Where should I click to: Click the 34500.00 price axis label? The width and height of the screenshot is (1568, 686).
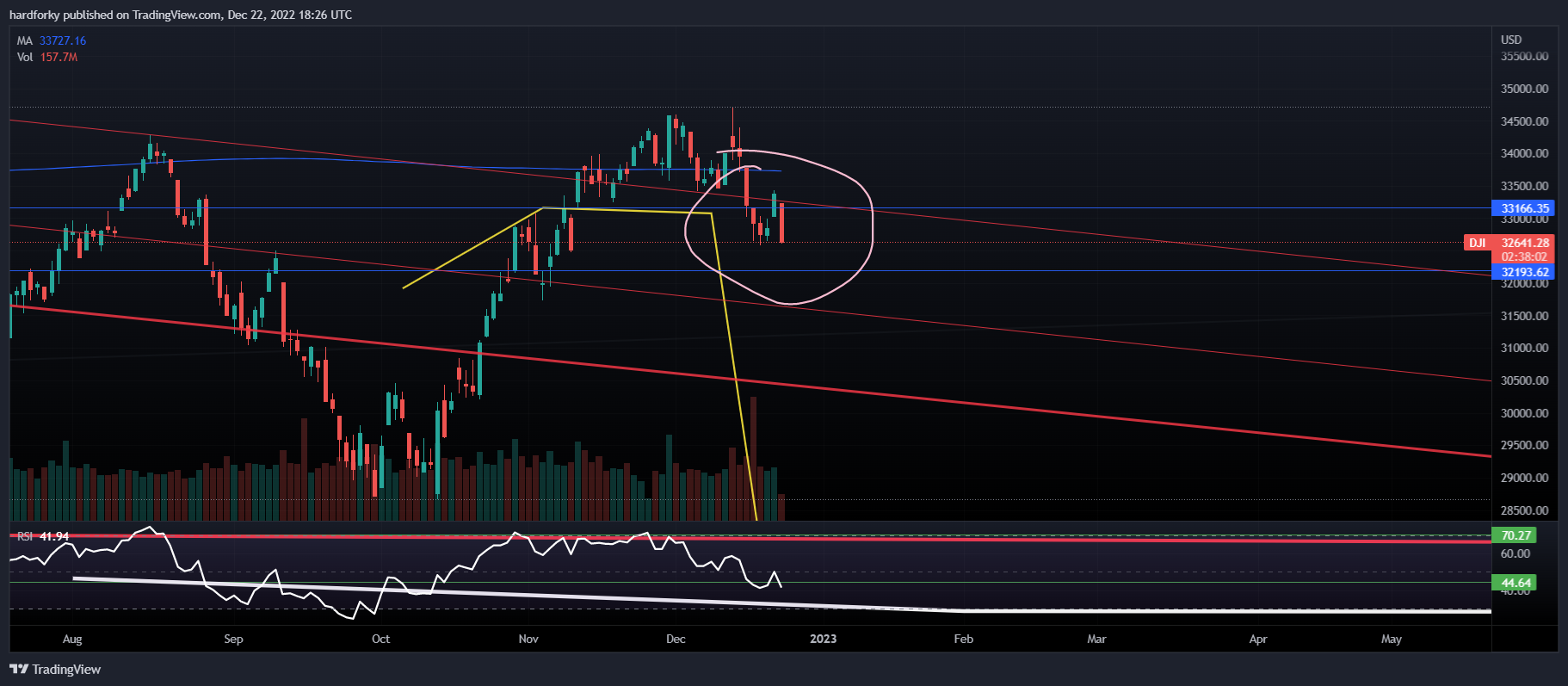pos(1524,121)
